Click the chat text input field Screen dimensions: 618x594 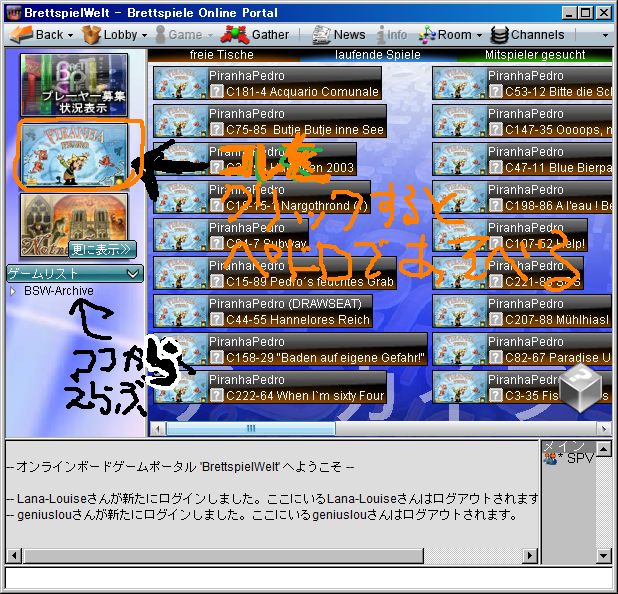(x=308, y=578)
